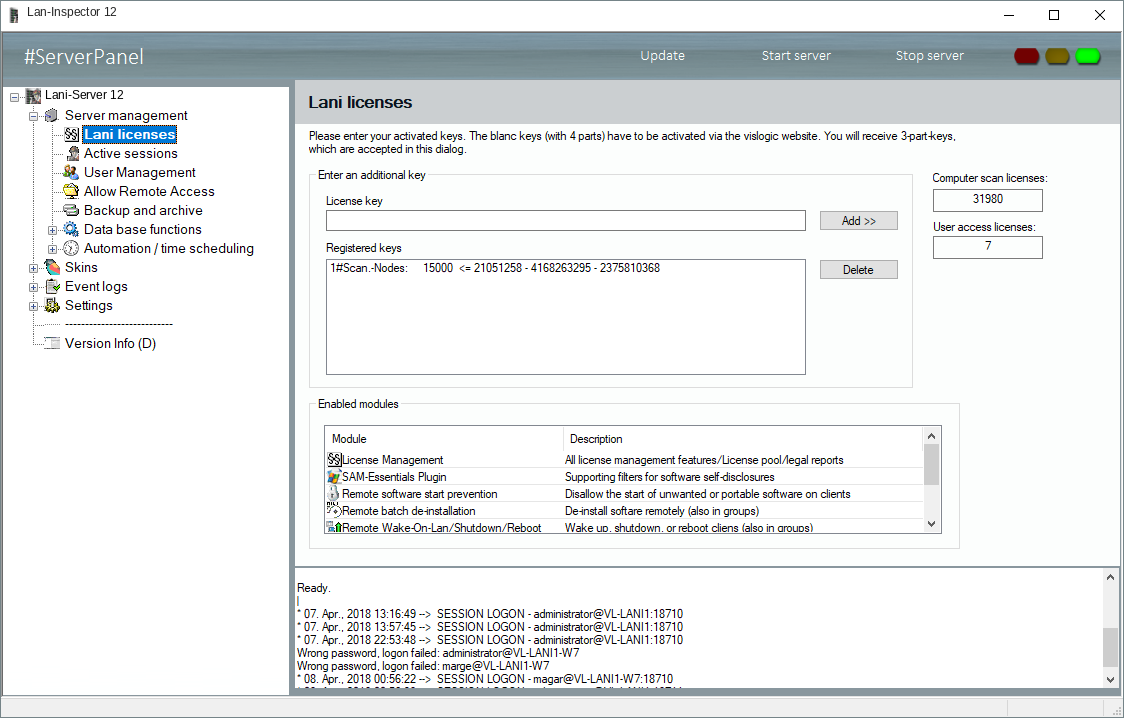Viewport: 1124px width, 718px height.
Task: Click the red status indicator light
Action: pos(1027,56)
